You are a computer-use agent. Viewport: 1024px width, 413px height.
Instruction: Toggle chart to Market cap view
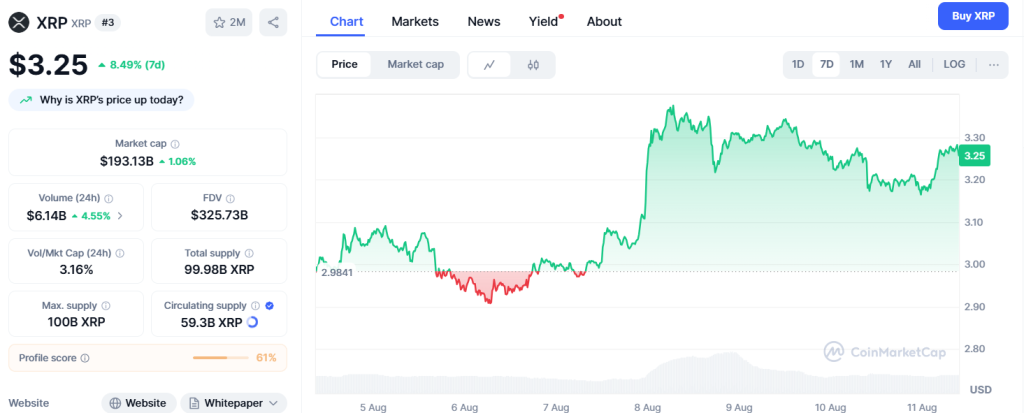pos(415,64)
